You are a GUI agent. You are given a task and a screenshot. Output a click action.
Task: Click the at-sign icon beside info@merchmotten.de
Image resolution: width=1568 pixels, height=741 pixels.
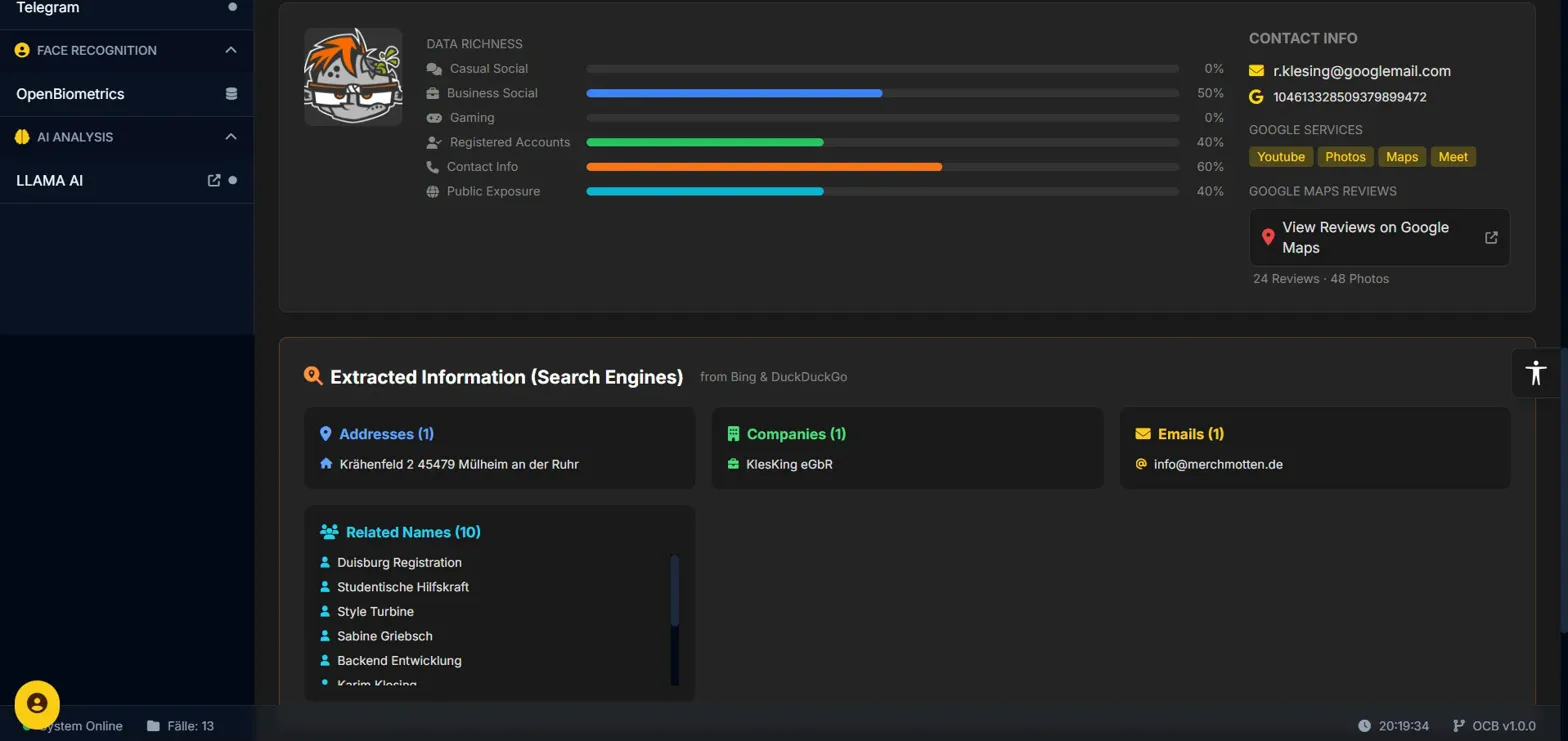(x=1141, y=464)
